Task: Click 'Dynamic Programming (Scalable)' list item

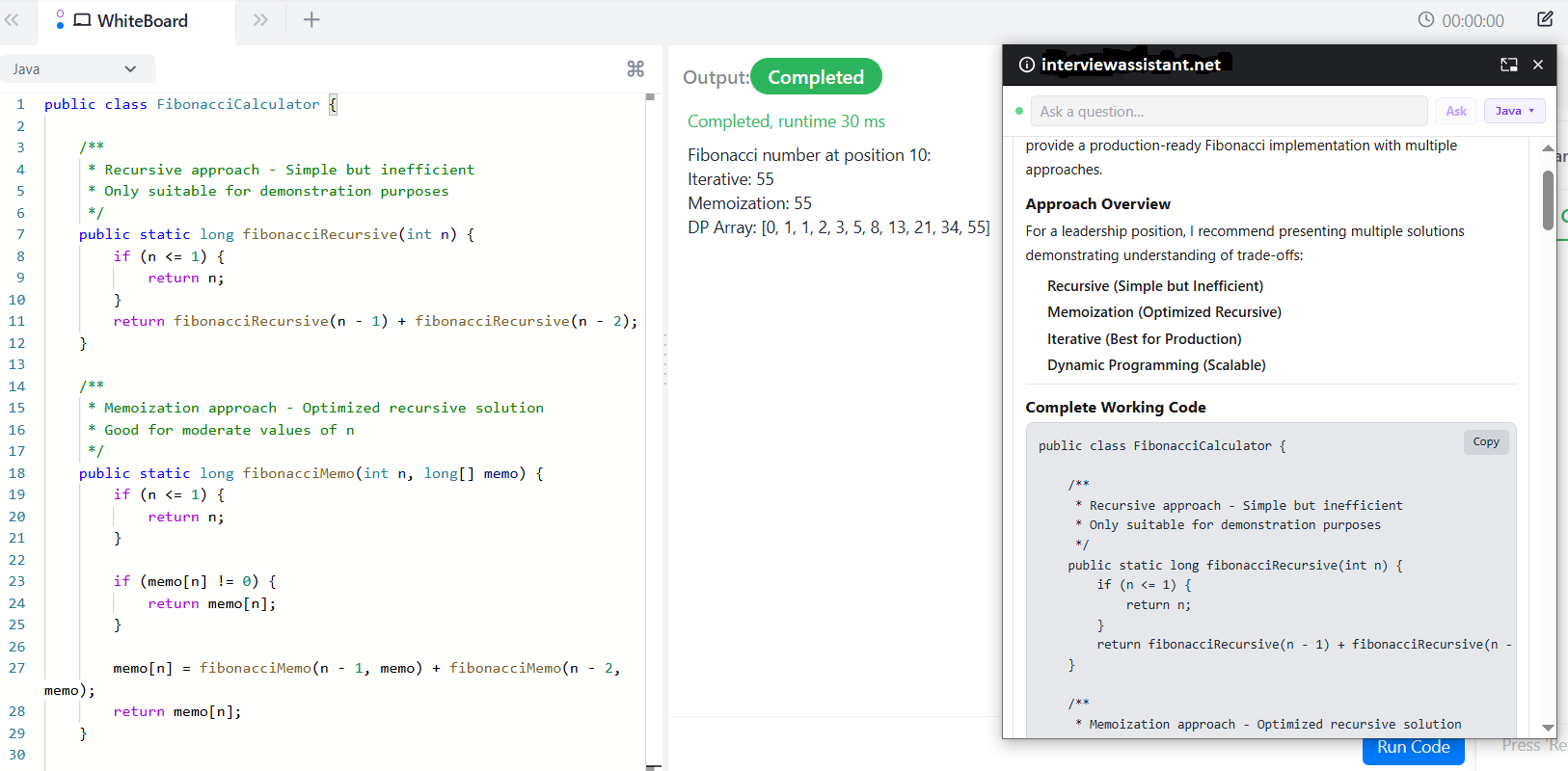Action: (1156, 365)
